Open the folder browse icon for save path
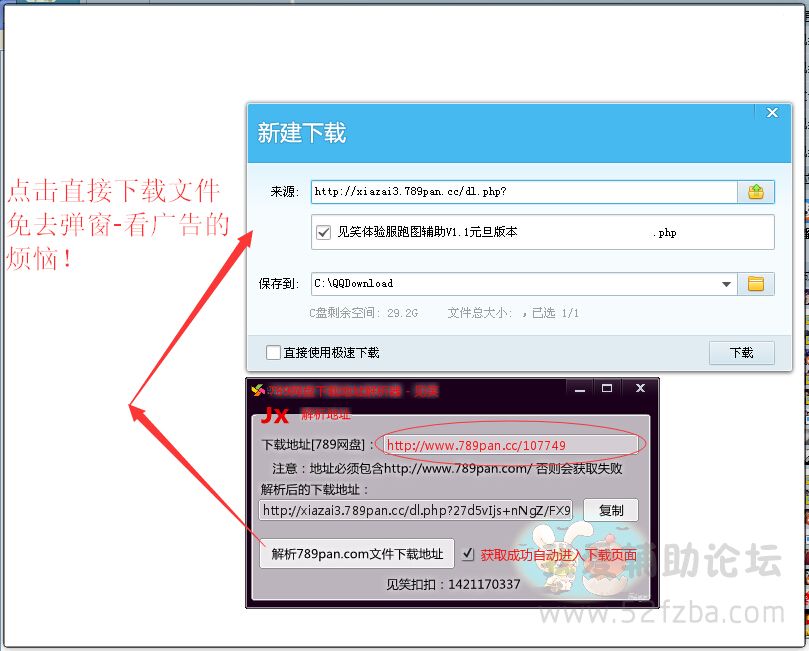Viewport: 809px width, 651px height. (756, 284)
